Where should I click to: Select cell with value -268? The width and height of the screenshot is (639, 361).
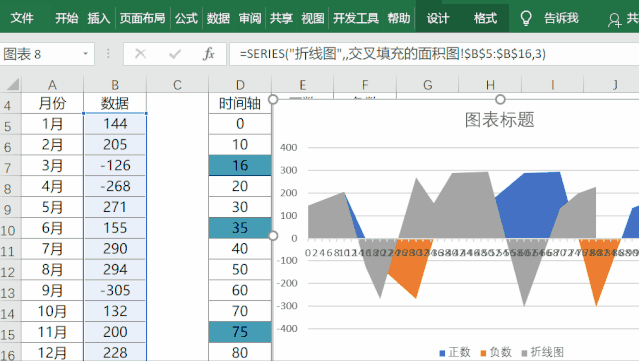pyautogui.click(x=115, y=186)
